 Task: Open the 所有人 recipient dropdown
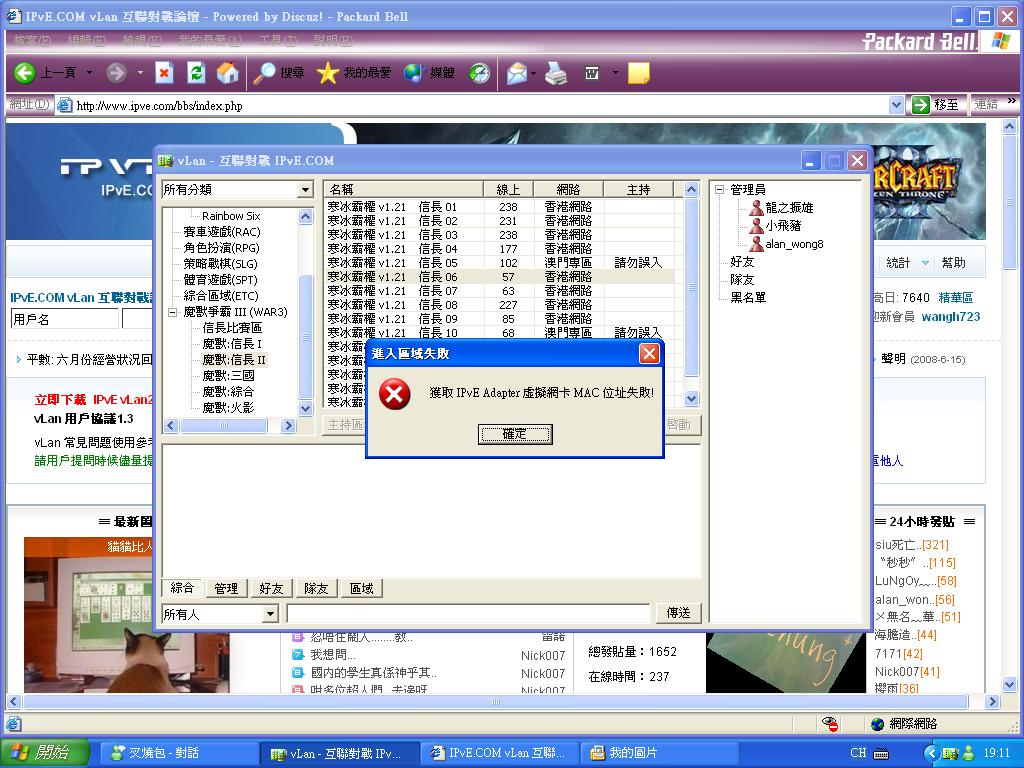pyautogui.click(x=270, y=614)
